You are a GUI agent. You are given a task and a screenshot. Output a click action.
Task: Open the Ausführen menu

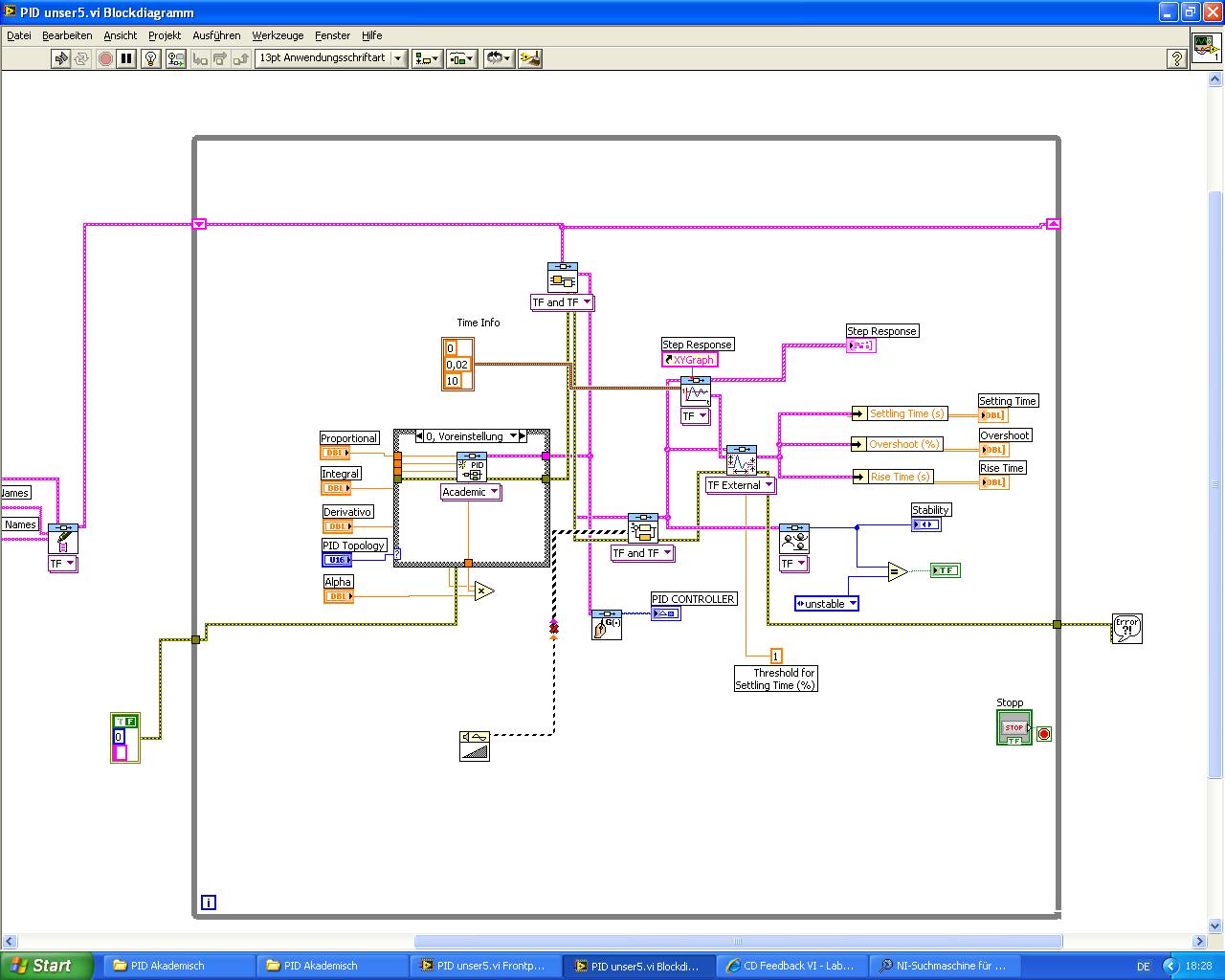(x=216, y=35)
